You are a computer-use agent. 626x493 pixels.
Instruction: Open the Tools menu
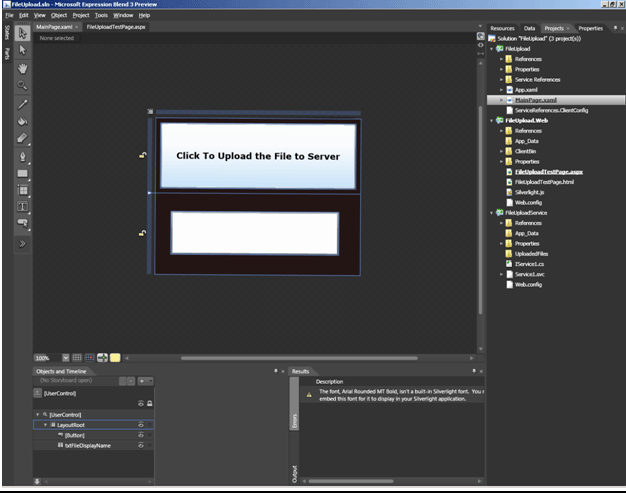click(x=101, y=15)
